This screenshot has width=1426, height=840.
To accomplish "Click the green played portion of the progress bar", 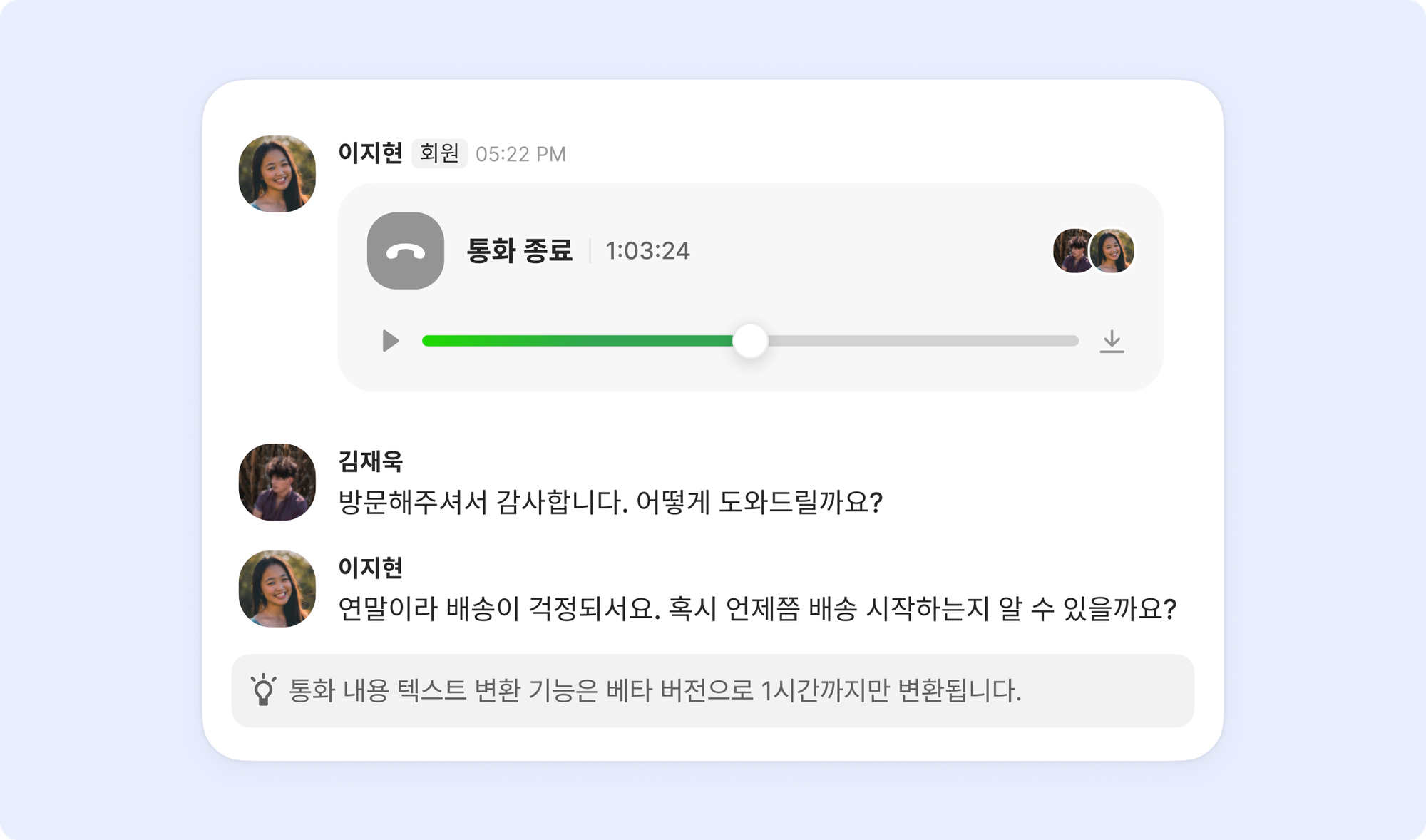I will coord(578,341).
